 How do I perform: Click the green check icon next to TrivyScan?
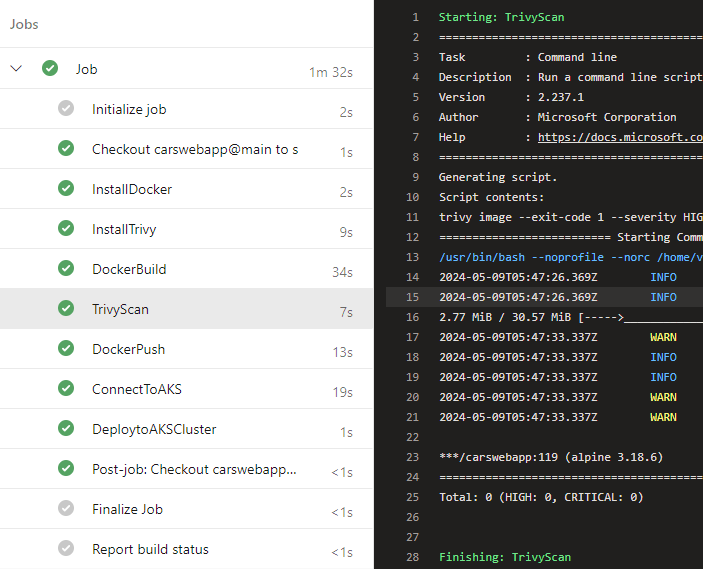(66, 309)
